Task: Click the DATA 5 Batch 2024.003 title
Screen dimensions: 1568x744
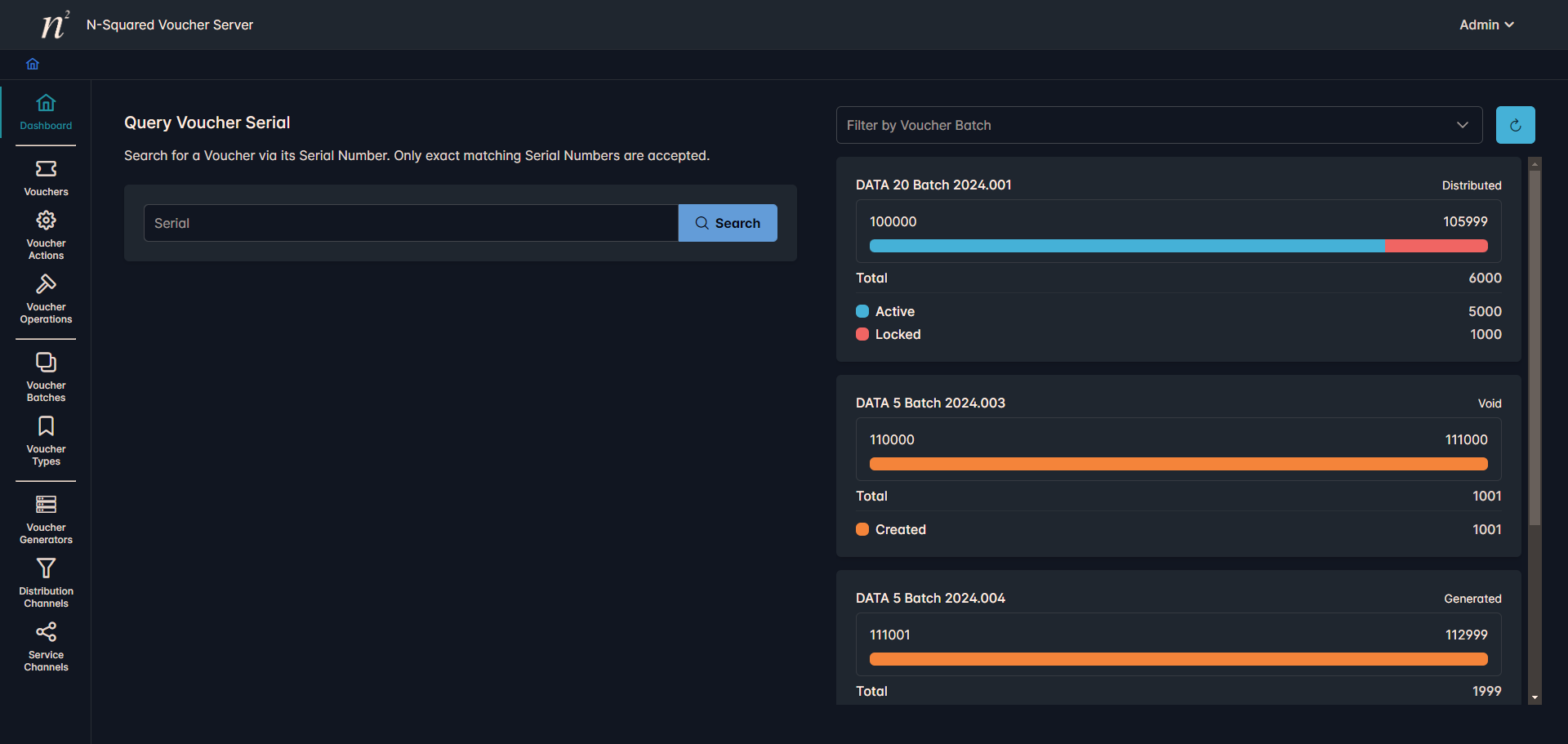Action: 930,403
